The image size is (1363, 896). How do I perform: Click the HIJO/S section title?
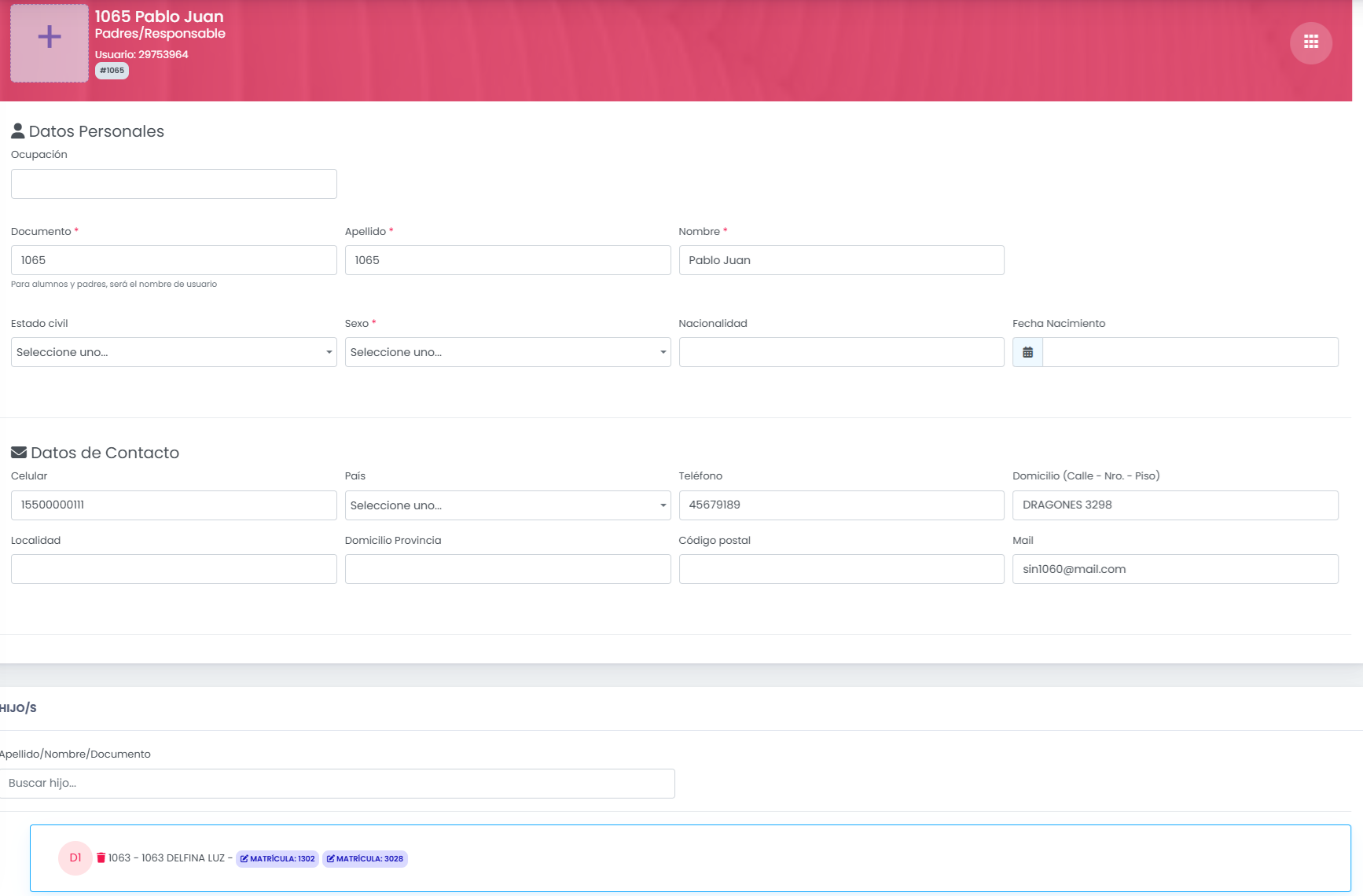tap(18, 708)
